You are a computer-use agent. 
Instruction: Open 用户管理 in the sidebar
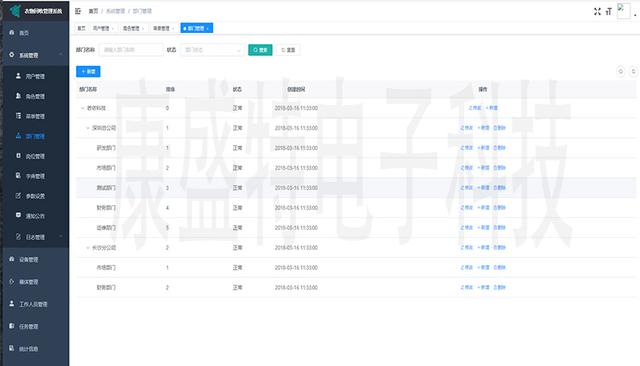tap(35, 76)
